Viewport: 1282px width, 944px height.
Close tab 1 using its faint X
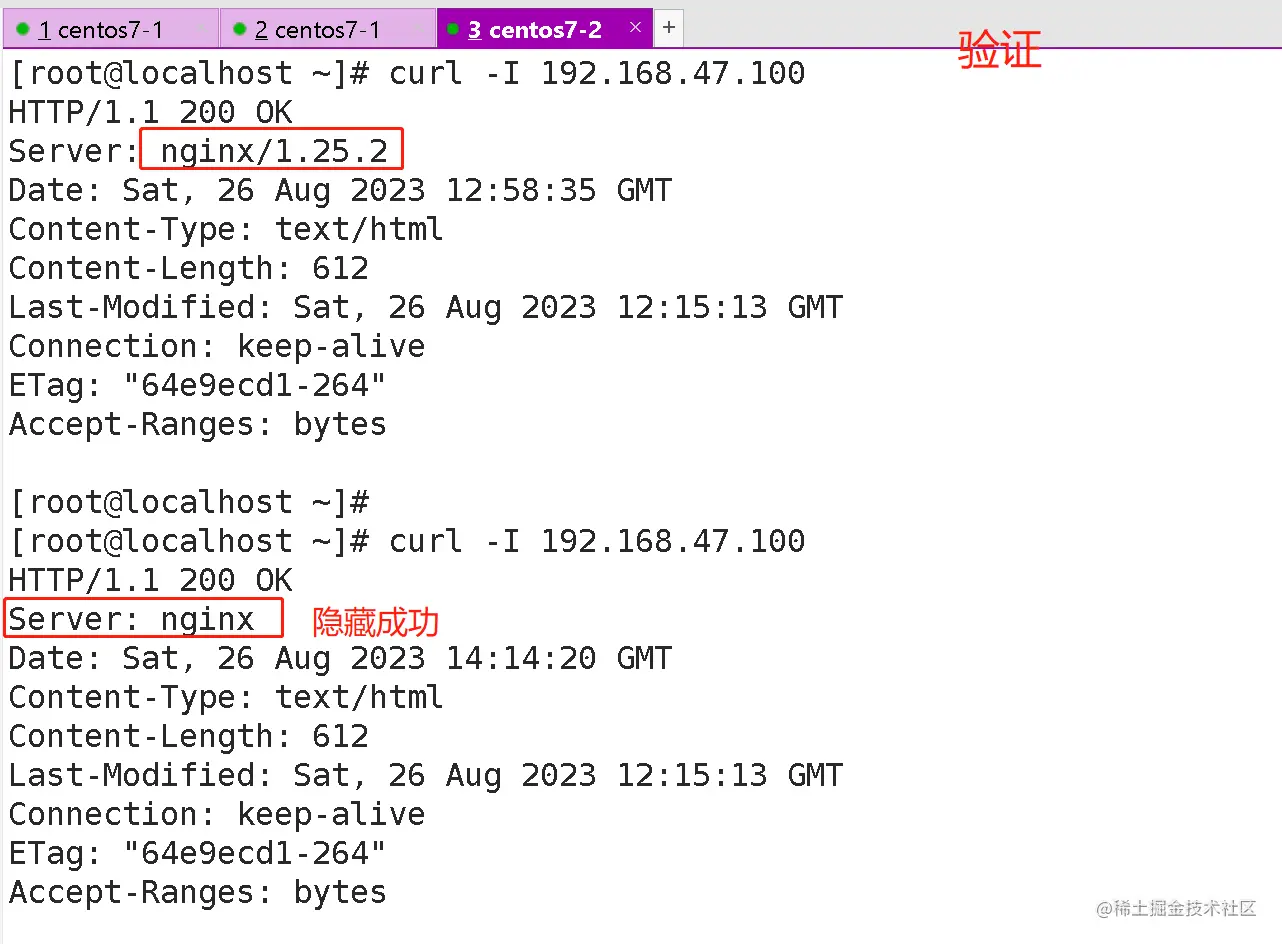(201, 29)
